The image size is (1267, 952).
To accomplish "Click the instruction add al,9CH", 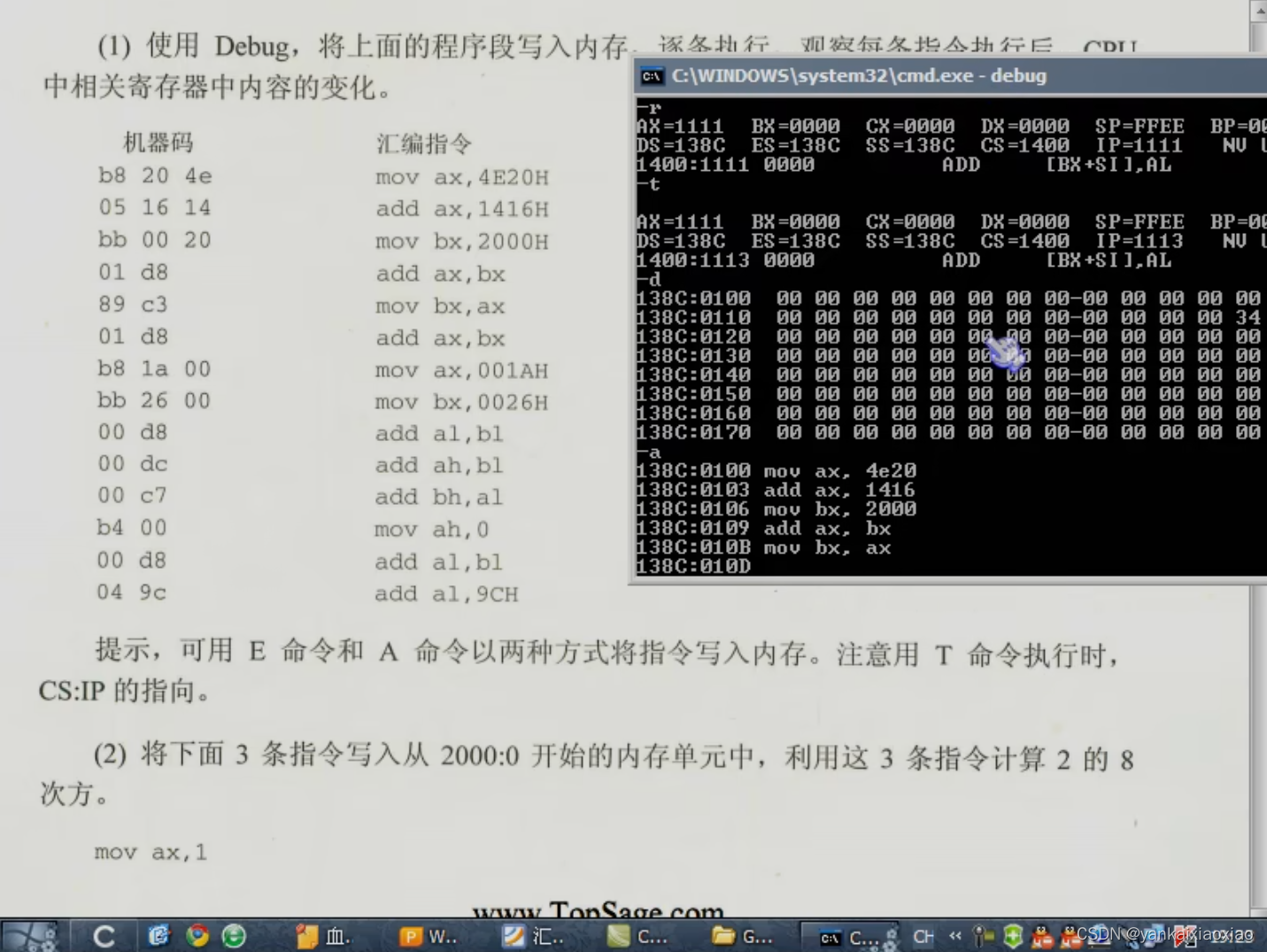I will [x=446, y=593].
